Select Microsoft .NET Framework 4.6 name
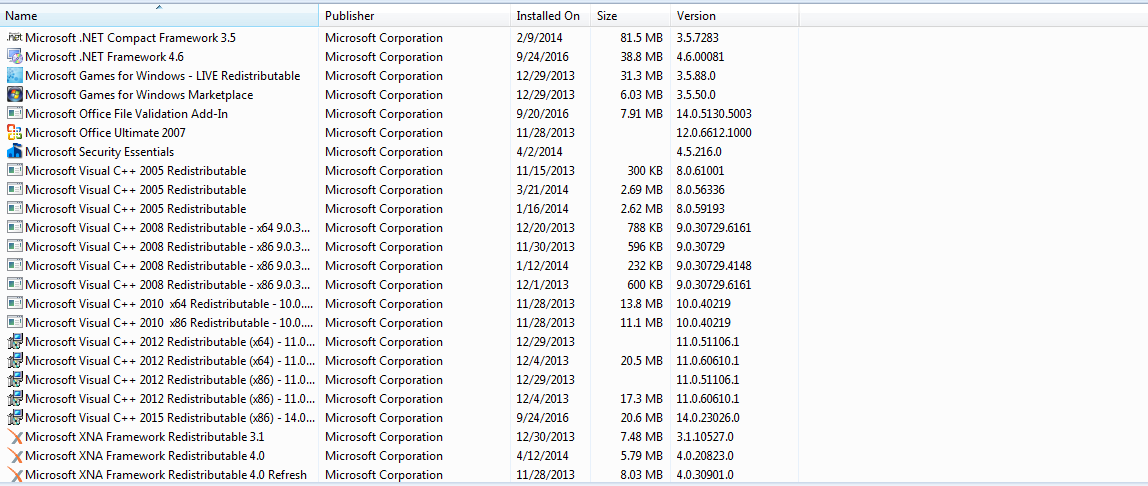 tap(104, 56)
